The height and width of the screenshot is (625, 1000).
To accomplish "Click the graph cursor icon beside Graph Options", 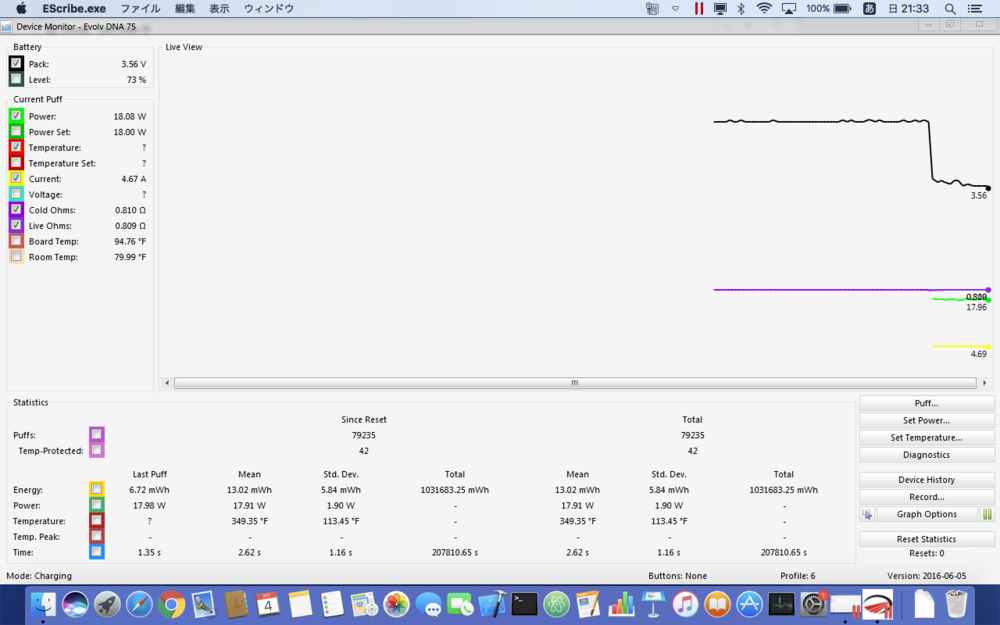I will click(867, 514).
